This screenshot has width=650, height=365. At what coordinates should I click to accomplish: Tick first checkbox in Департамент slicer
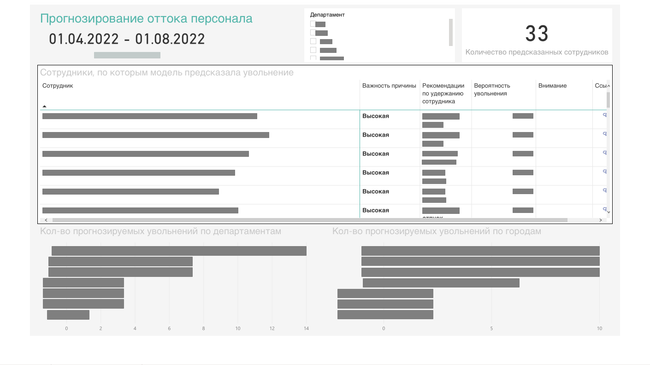[x=313, y=24]
